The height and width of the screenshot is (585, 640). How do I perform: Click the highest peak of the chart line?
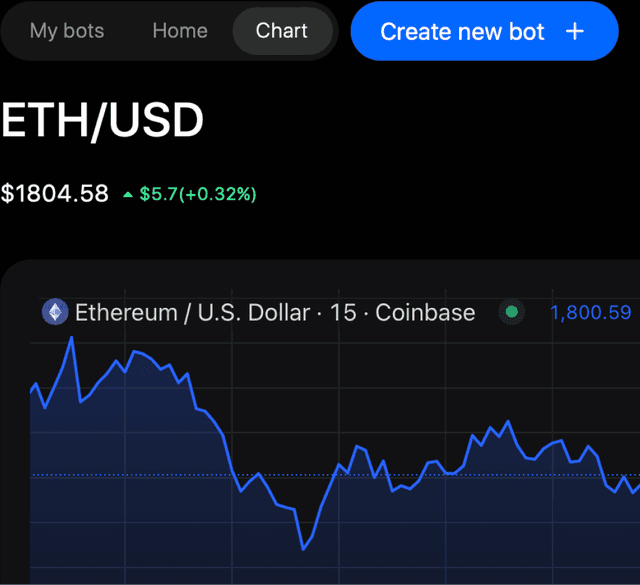(71, 339)
